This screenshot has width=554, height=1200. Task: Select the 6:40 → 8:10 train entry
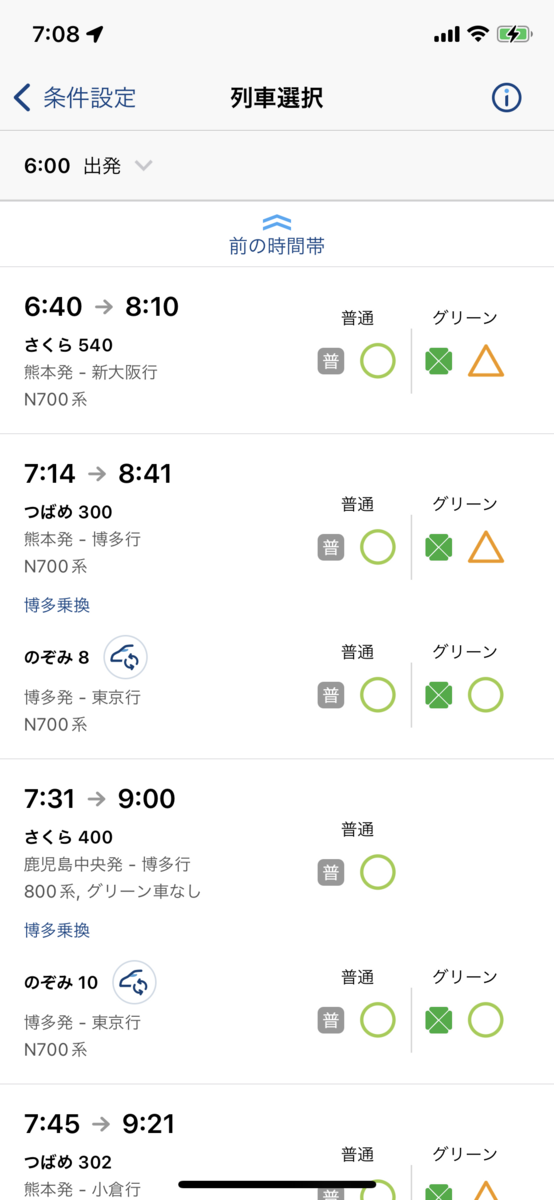[x=277, y=350]
